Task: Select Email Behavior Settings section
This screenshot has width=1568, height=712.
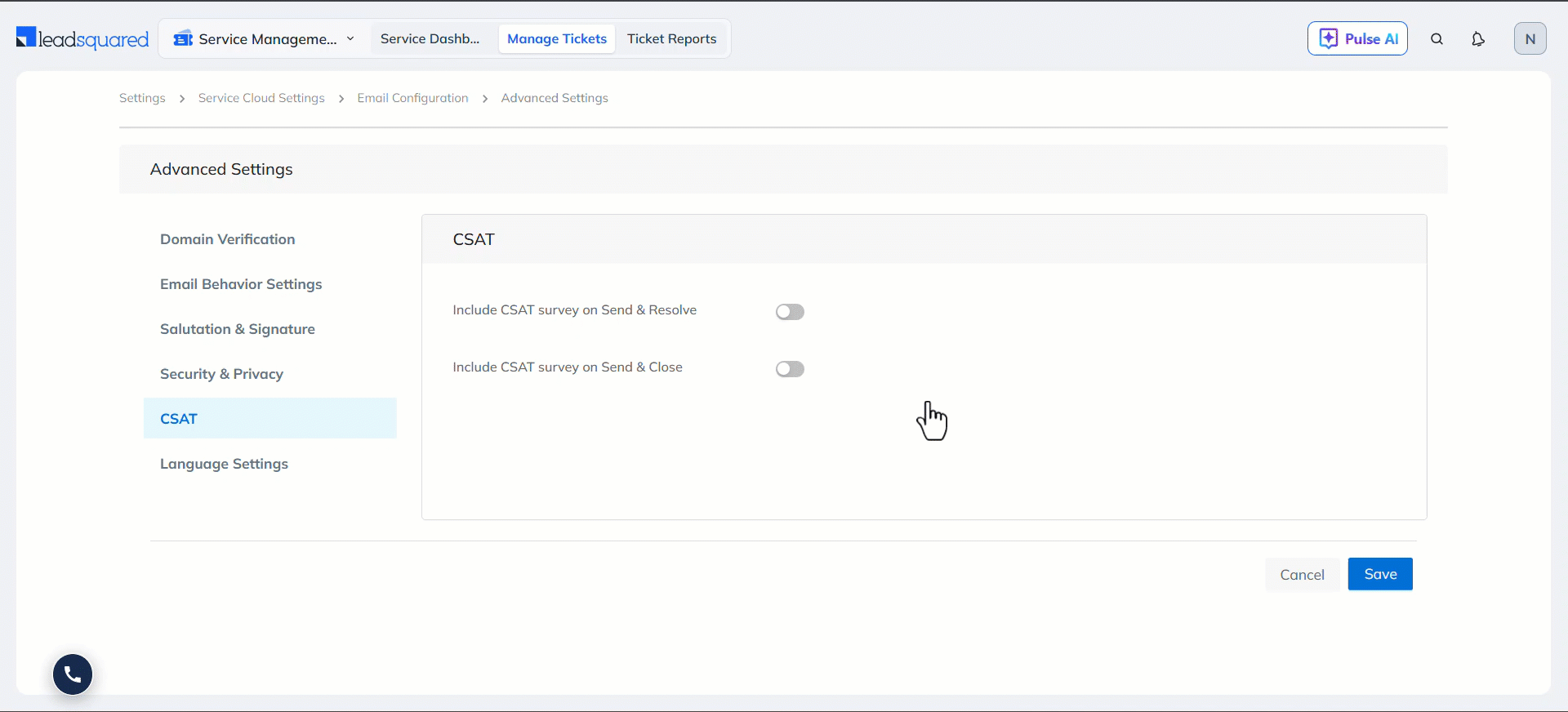Action: tap(270, 284)
